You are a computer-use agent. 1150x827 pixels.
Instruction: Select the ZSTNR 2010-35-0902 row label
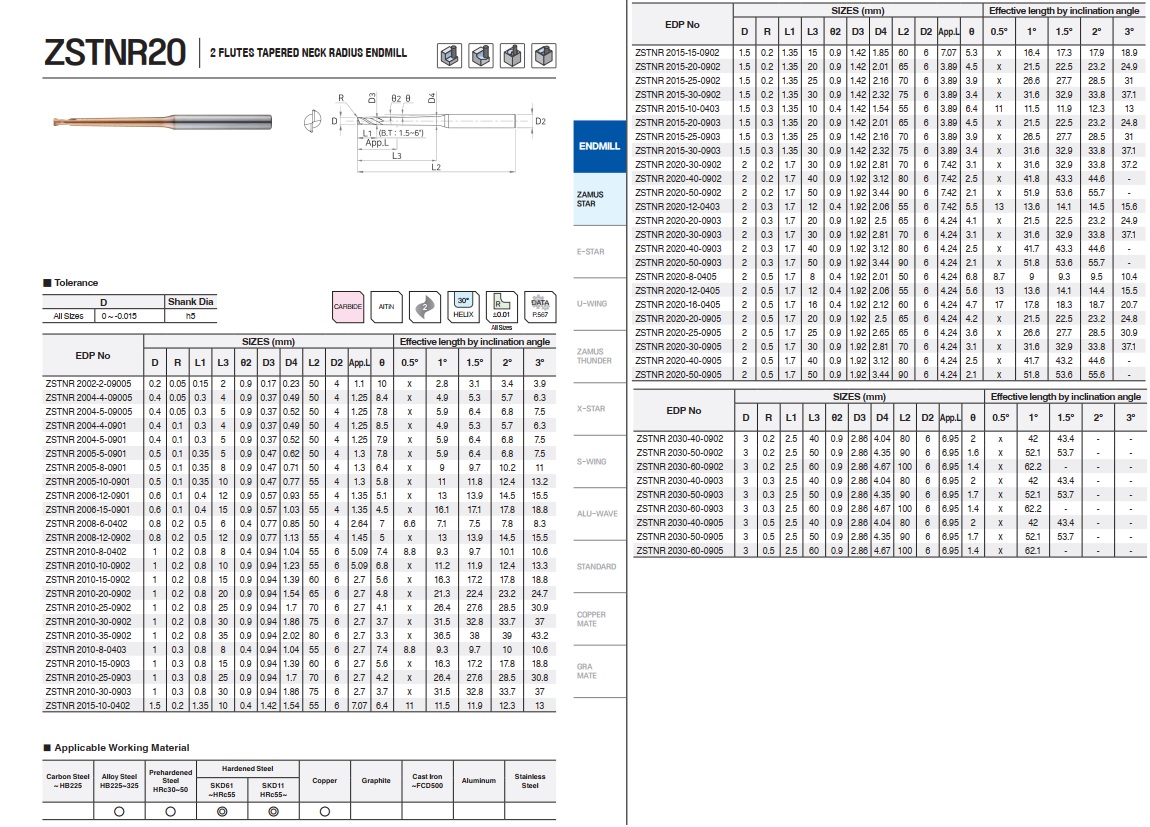pyautogui.click(x=88, y=636)
